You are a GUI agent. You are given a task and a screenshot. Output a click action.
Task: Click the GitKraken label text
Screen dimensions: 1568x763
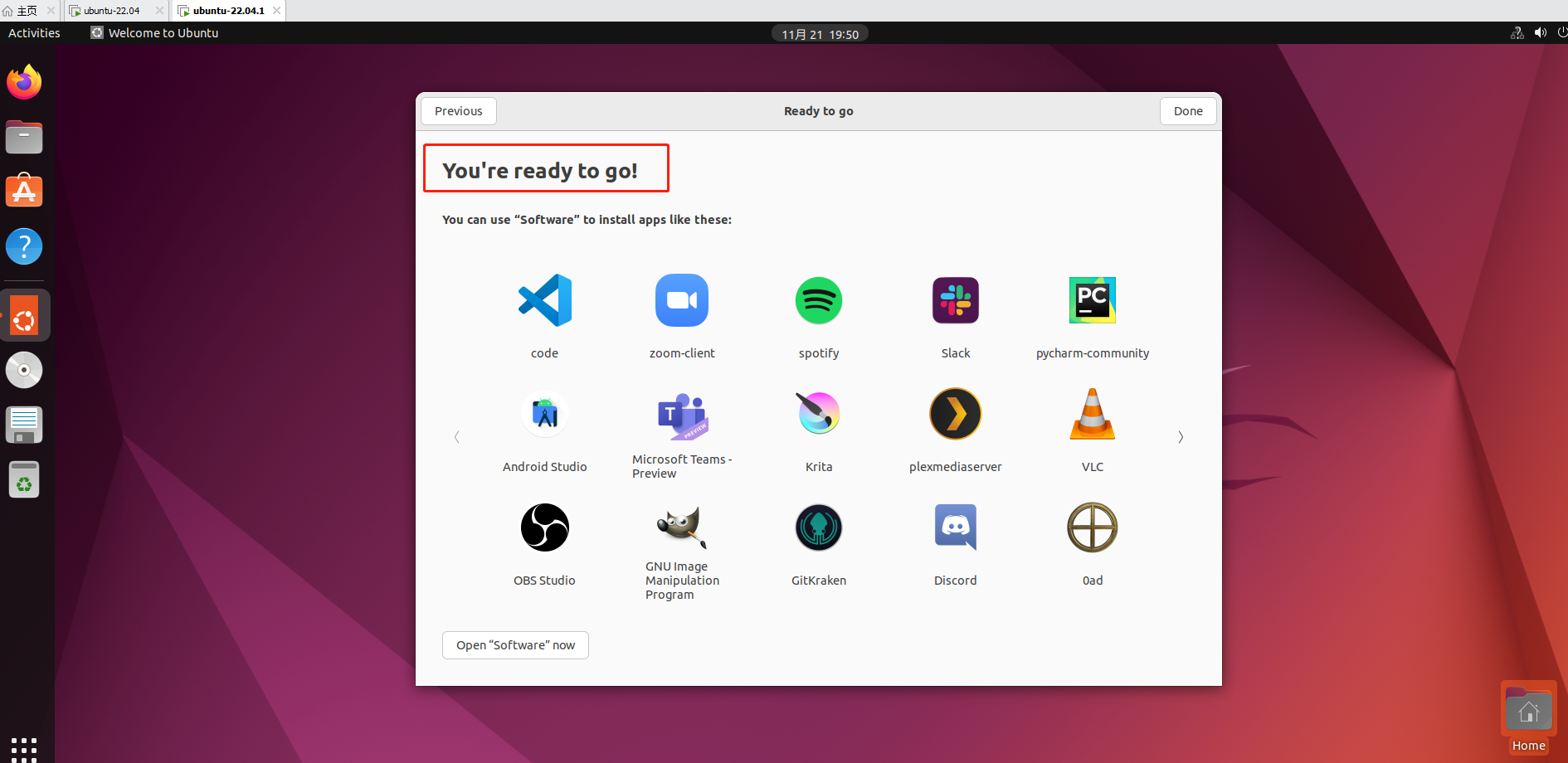[x=819, y=581]
